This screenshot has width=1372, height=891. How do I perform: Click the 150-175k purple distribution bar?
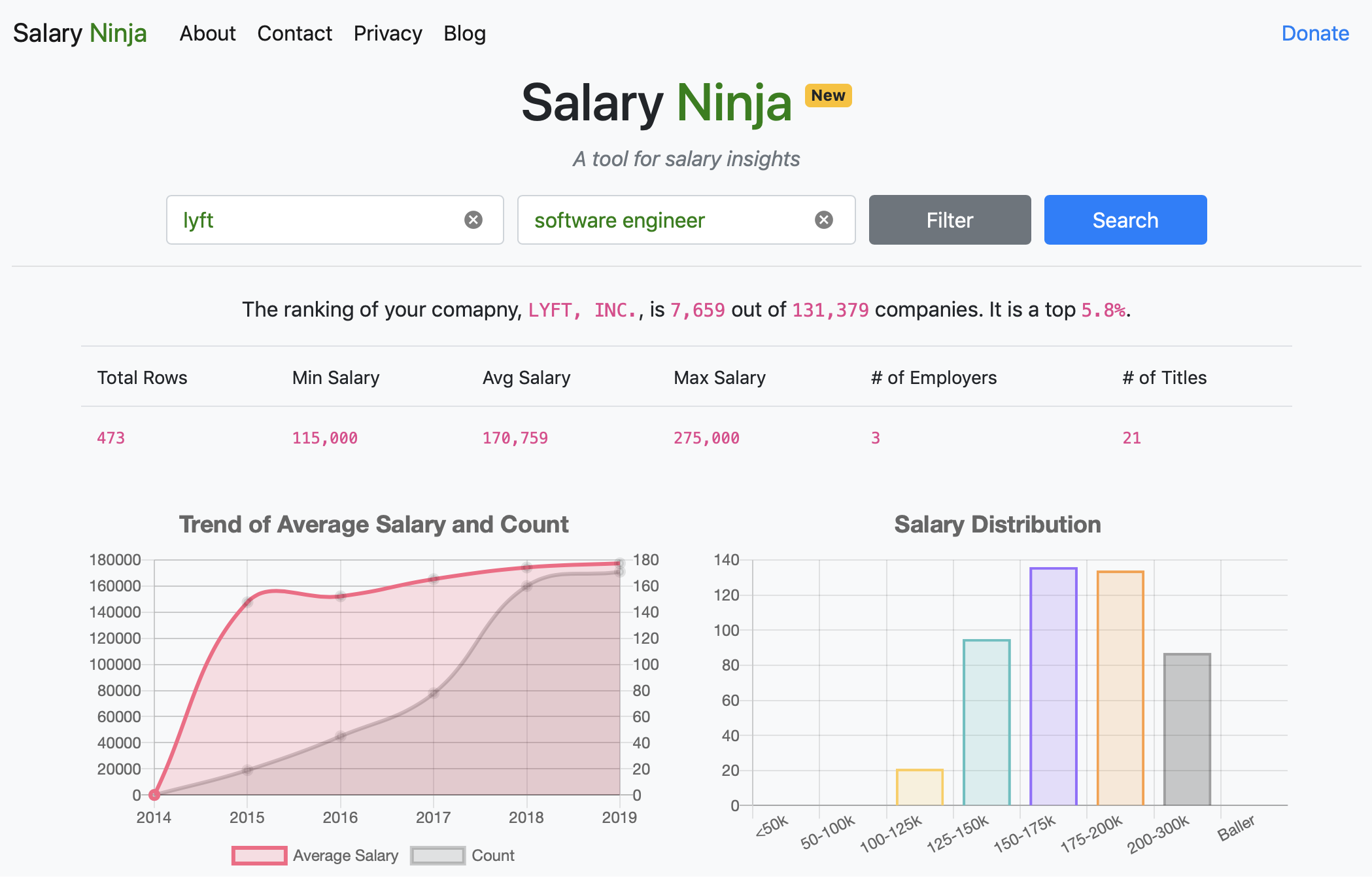tap(1053, 687)
